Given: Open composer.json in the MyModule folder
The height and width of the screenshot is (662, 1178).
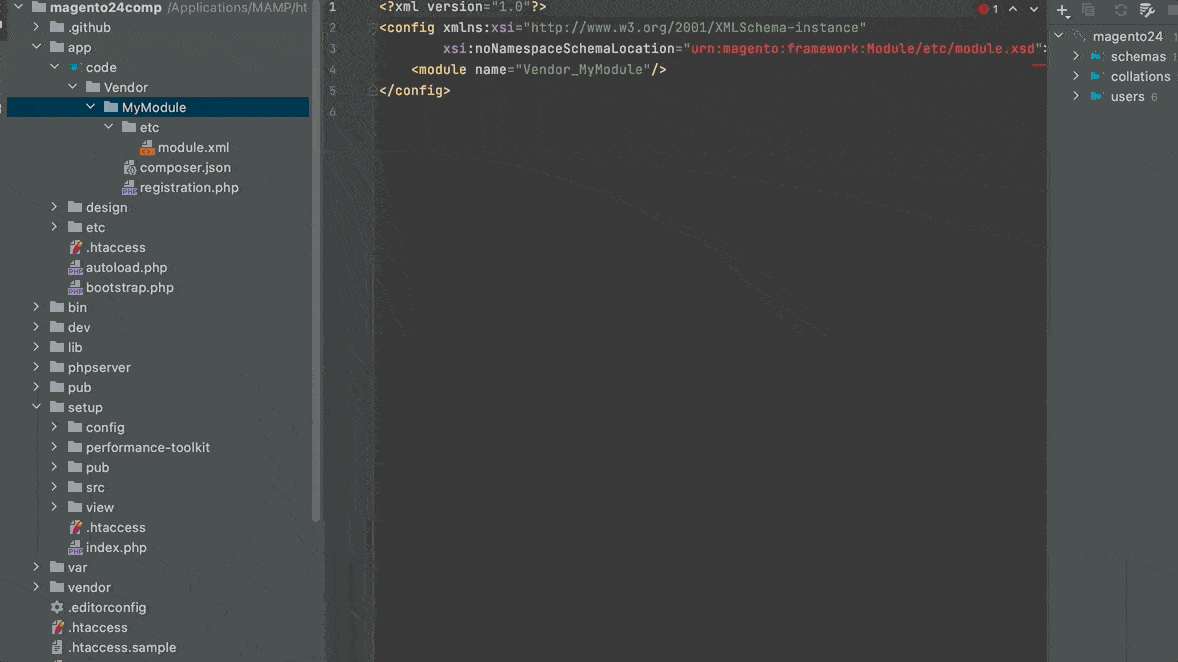Looking at the screenshot, I should click(184, 167).
